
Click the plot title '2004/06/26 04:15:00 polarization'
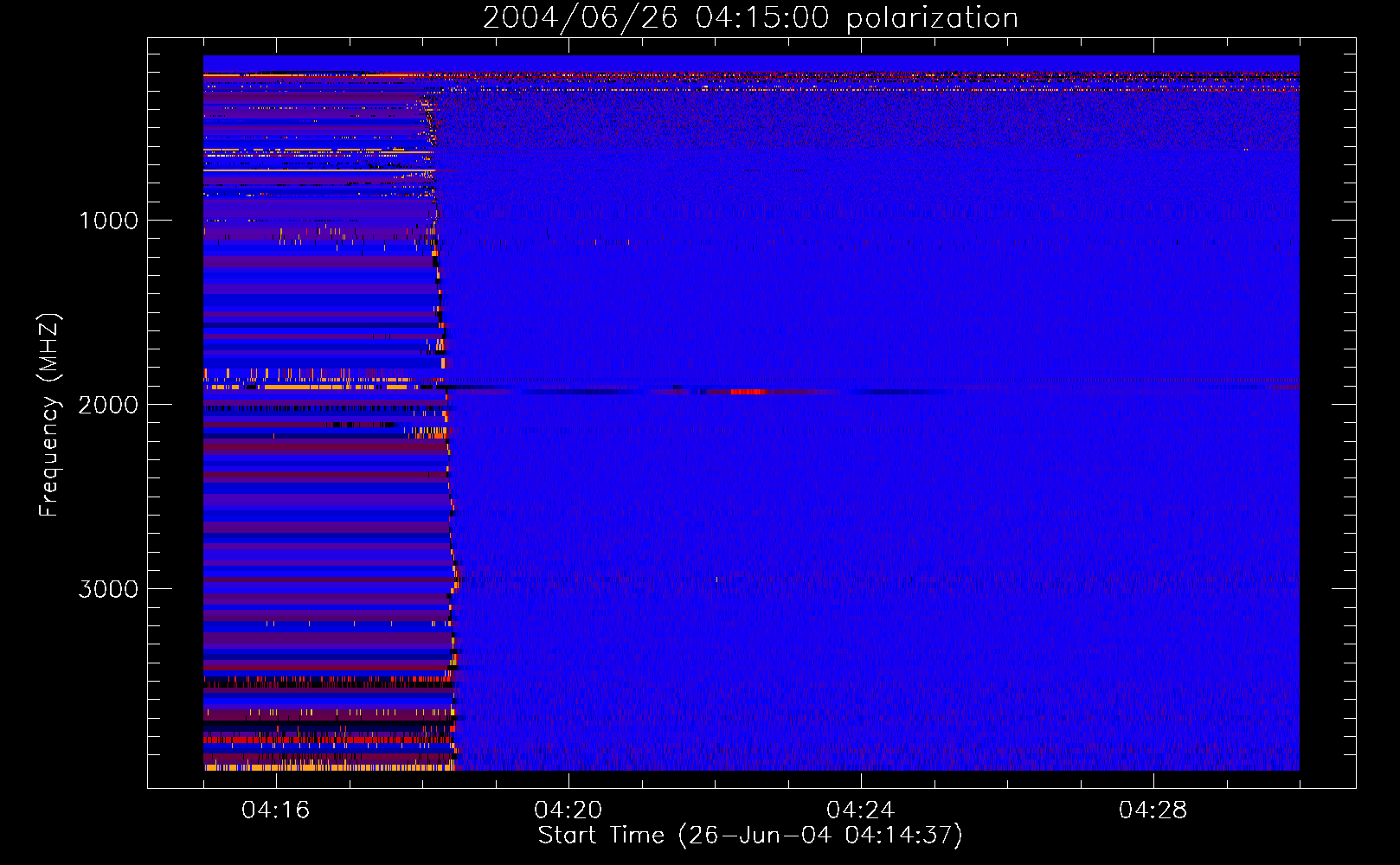tap(750, 17)
